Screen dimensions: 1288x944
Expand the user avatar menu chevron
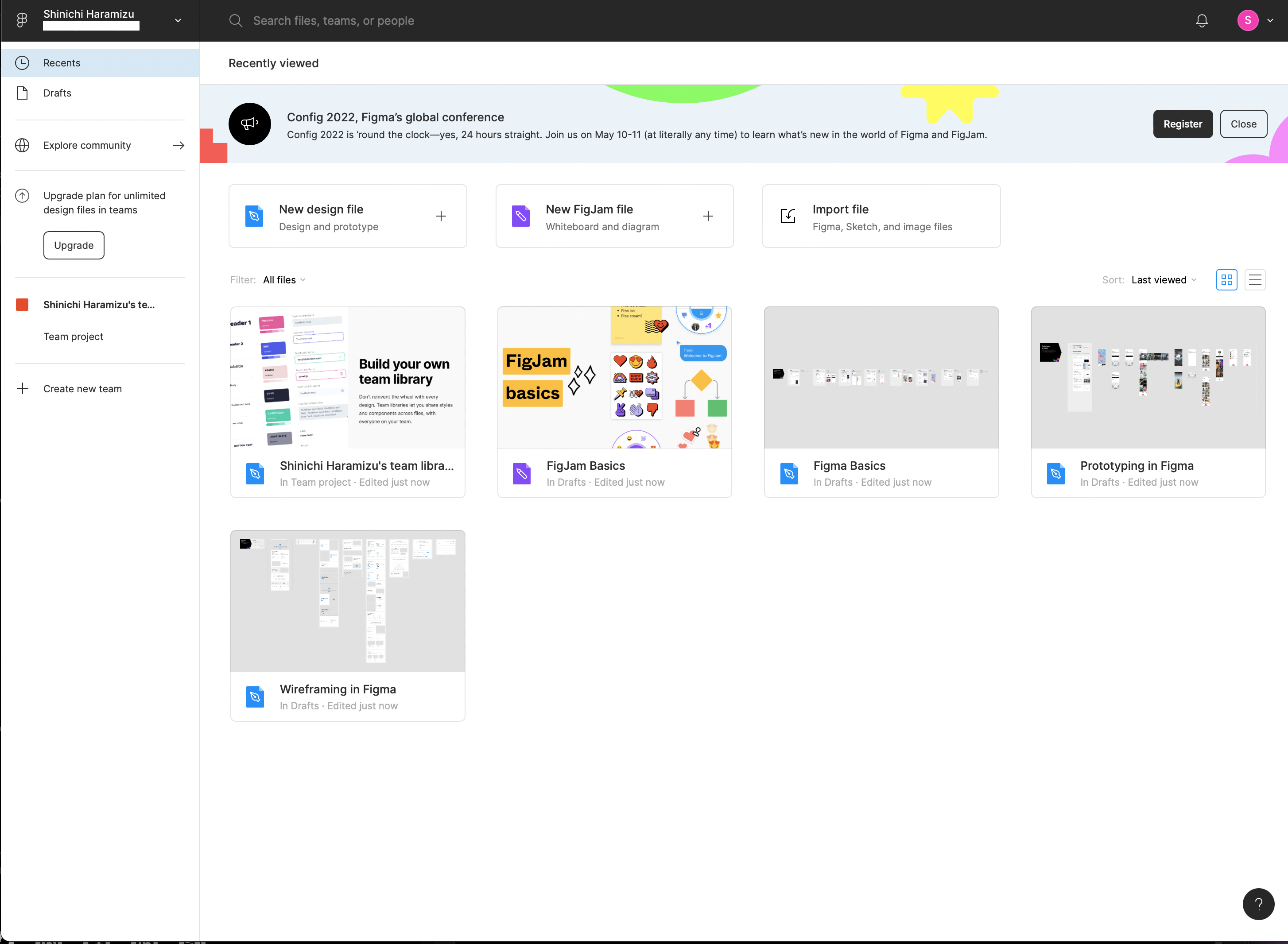[x=1270, y=20]
